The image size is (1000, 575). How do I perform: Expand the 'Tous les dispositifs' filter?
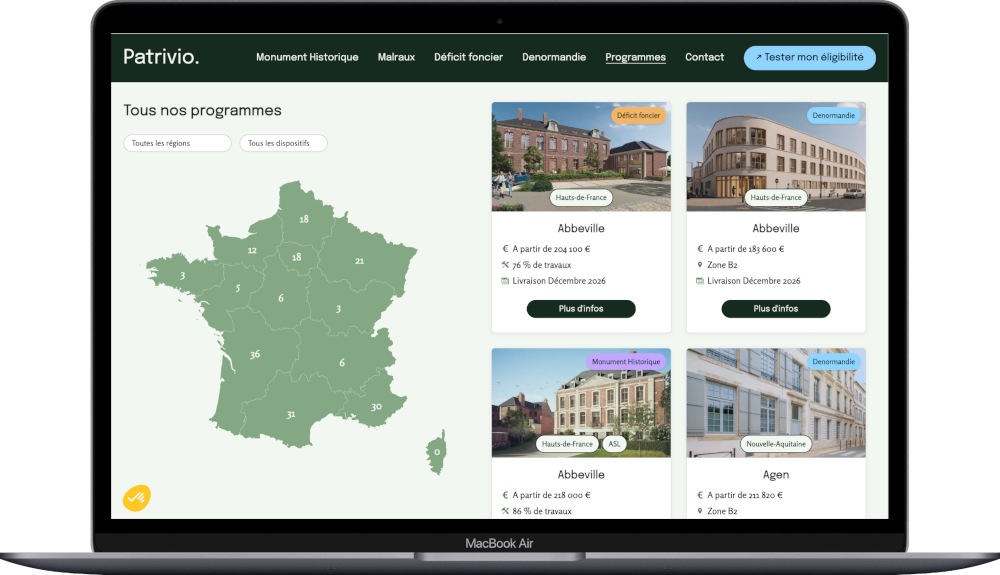point(283,143)
